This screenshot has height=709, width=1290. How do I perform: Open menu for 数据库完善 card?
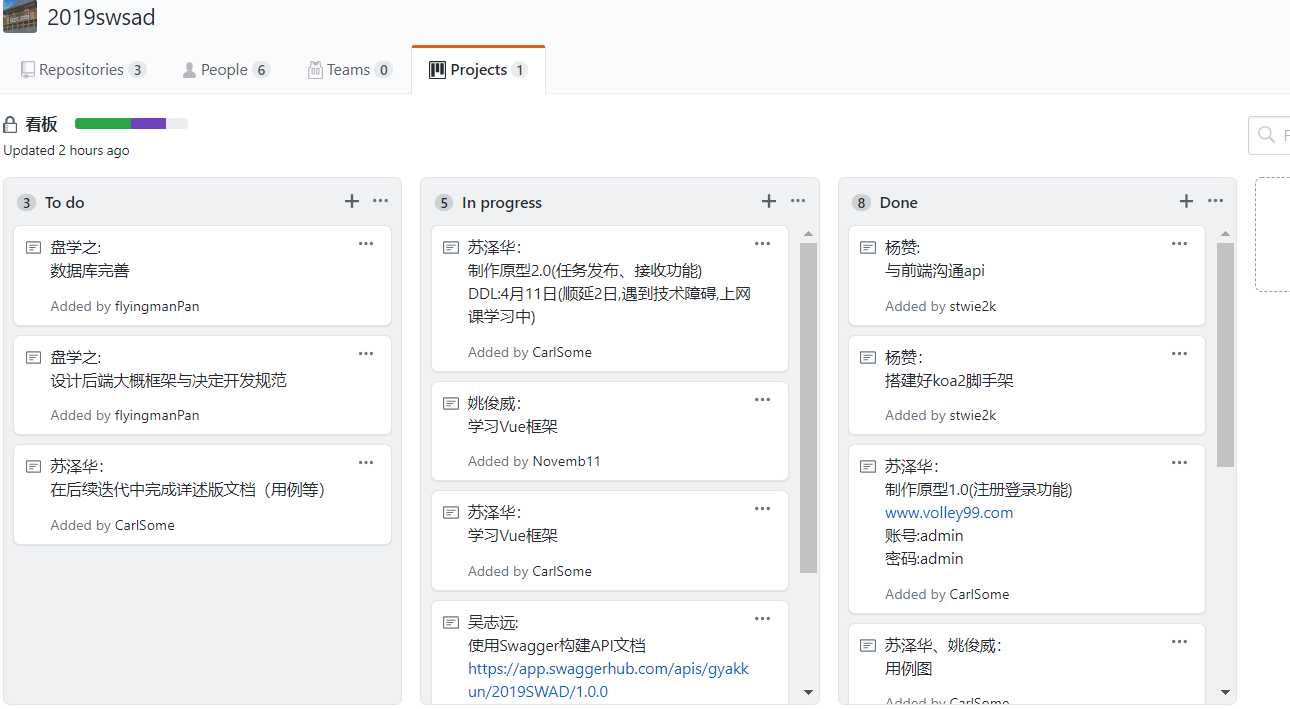(x=366, y=244)
